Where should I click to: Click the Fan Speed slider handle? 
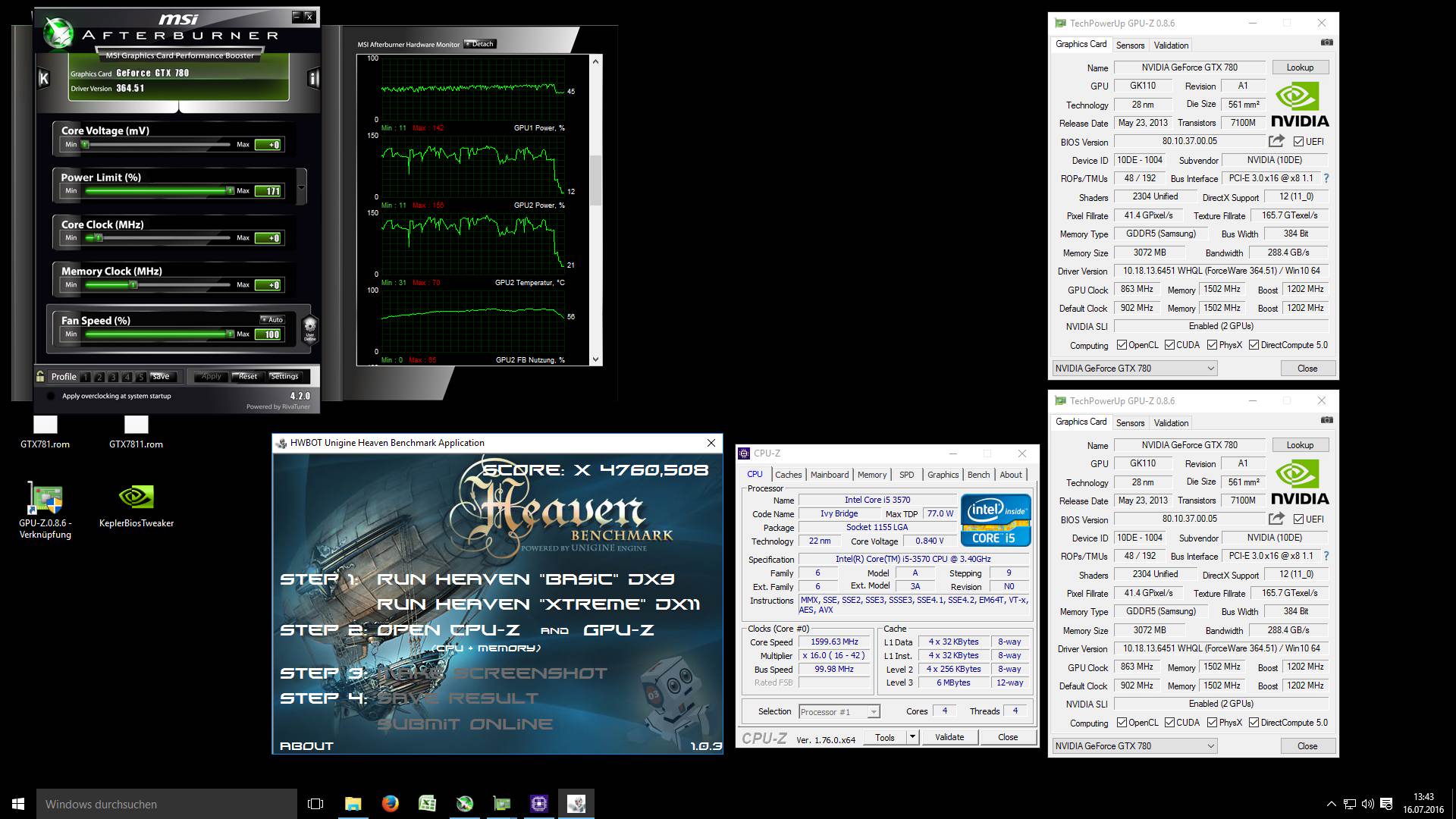tap(230, 334)
